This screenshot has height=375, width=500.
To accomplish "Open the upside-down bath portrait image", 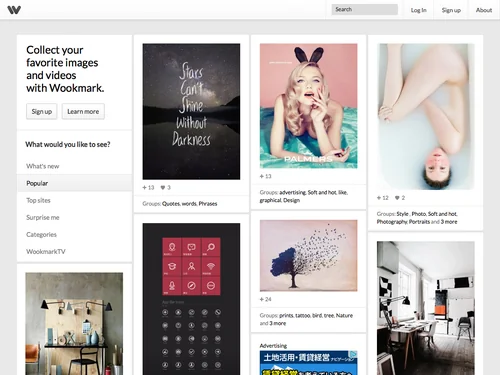I will (x=426, y=117).
